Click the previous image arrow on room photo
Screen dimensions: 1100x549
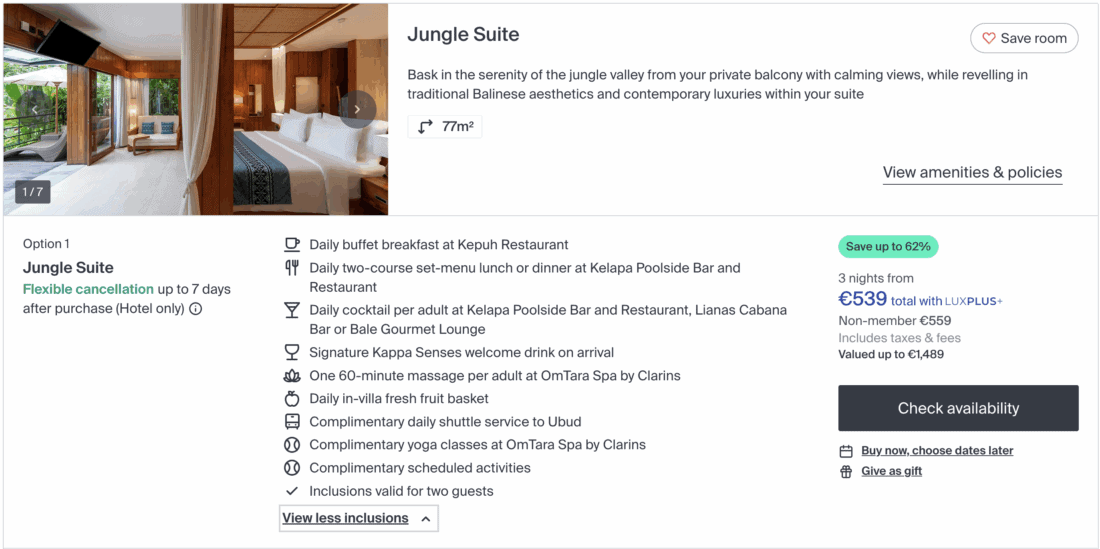point(34,110)
